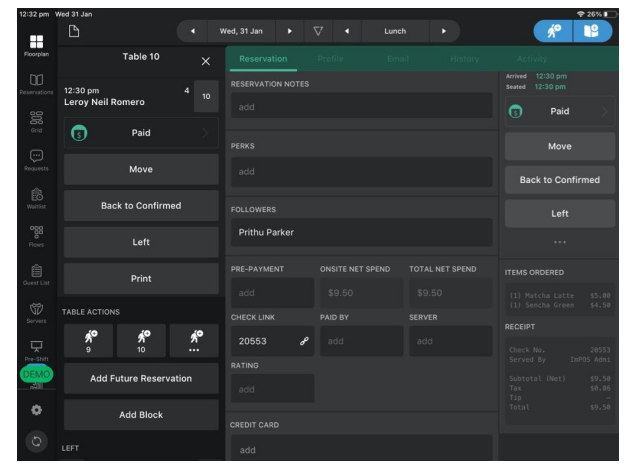
Task: Switch to the Profile tab
Action: (331, 61)
